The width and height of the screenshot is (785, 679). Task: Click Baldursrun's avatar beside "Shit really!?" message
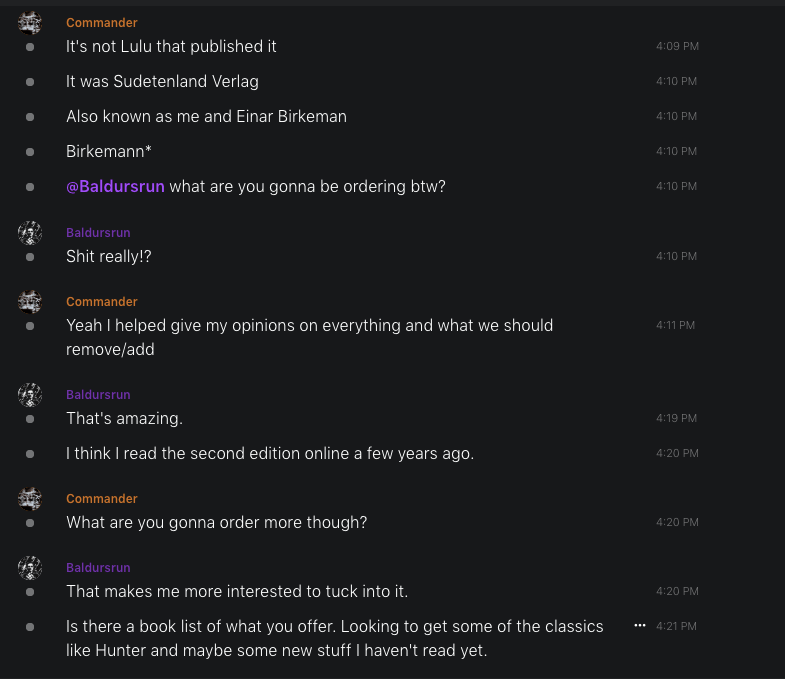[30, 234]
